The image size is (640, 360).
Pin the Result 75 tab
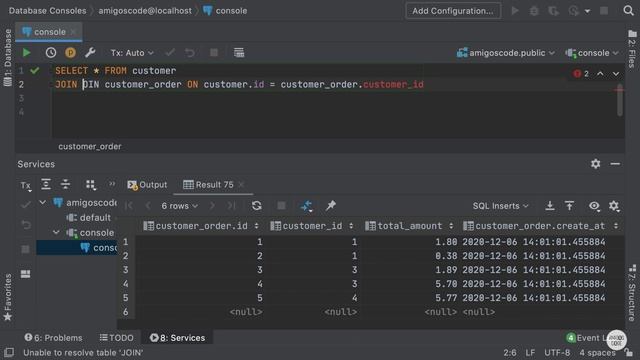331,206
